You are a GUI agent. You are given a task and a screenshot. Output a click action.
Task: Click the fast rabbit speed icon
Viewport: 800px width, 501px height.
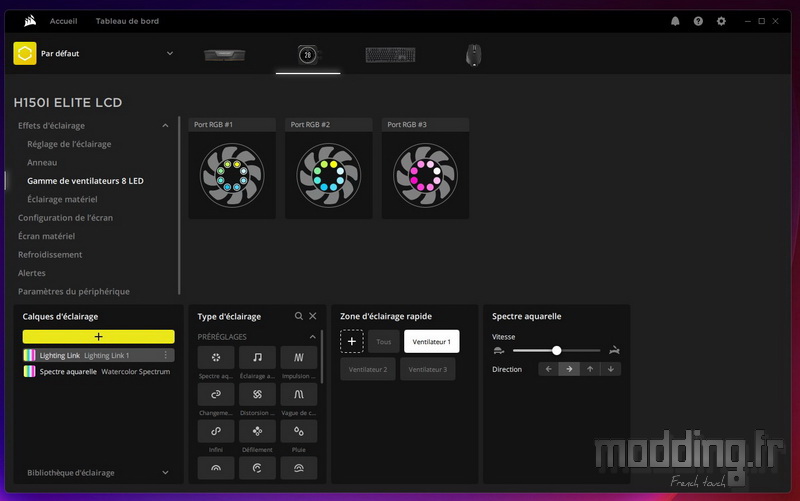pos(614,350)
